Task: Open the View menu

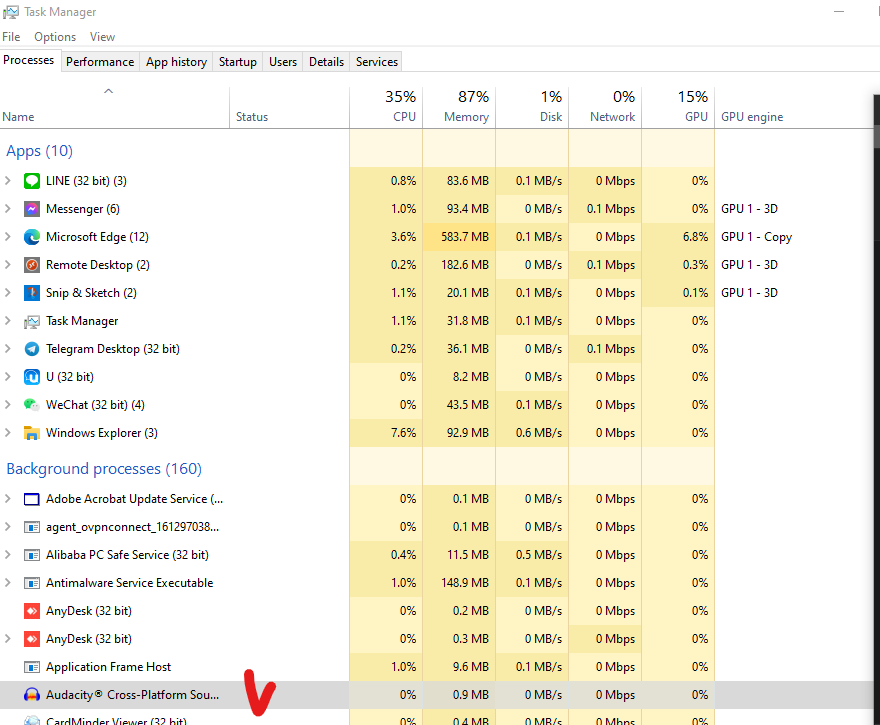Action: (x=102, y=37)
